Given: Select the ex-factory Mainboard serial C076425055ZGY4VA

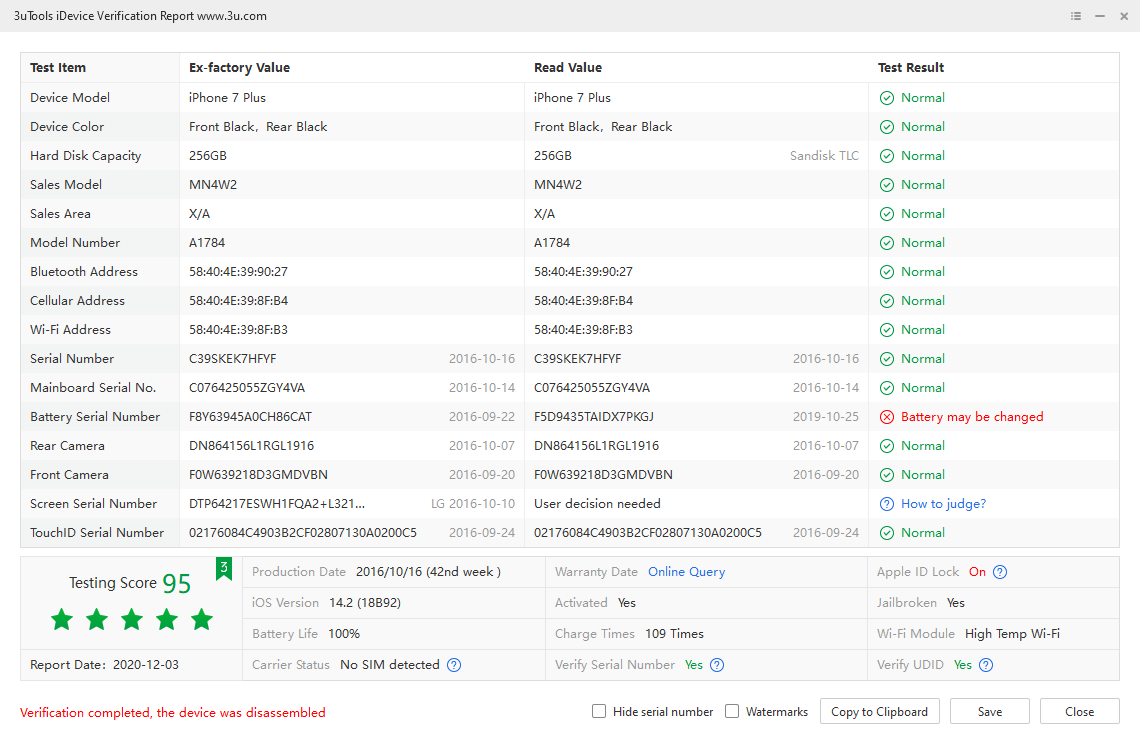Looking at the screenshot, I should (247, 388).
